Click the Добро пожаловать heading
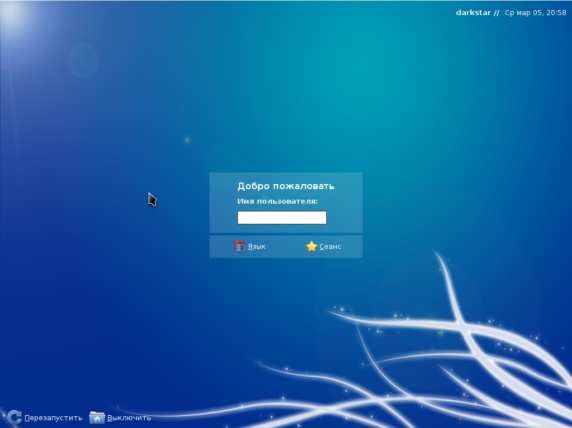Viewport: 572px width, 428px height. point(286,186)
